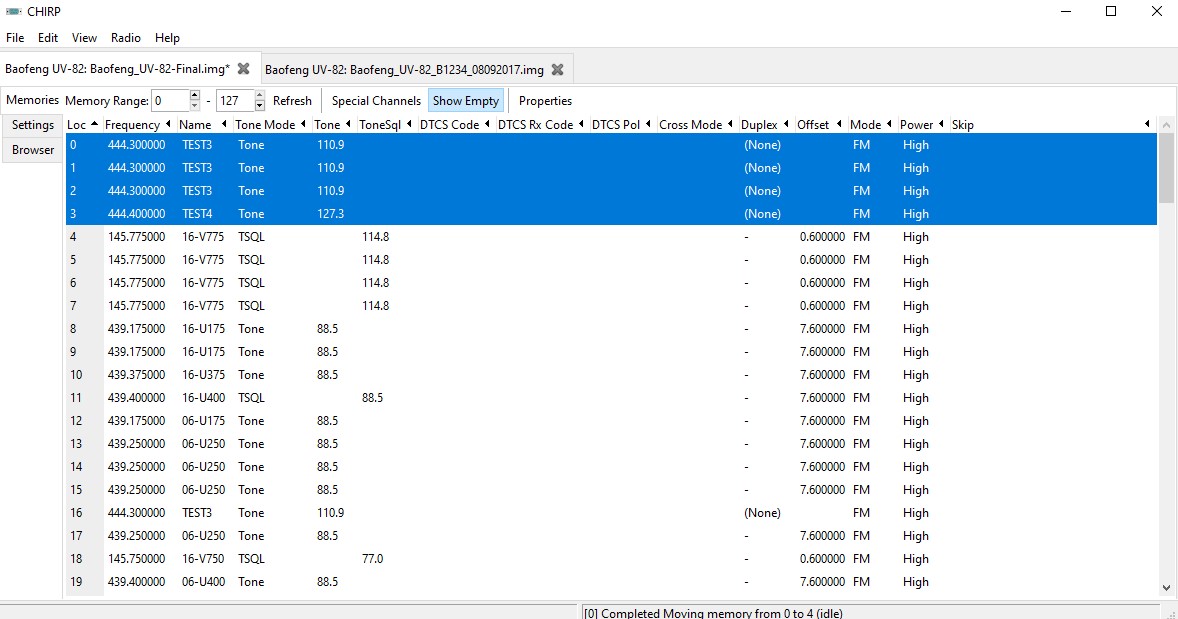This screenshot has height=619, width=1178.
Task: Sort by the Loc column
Action: coord(83,125)
